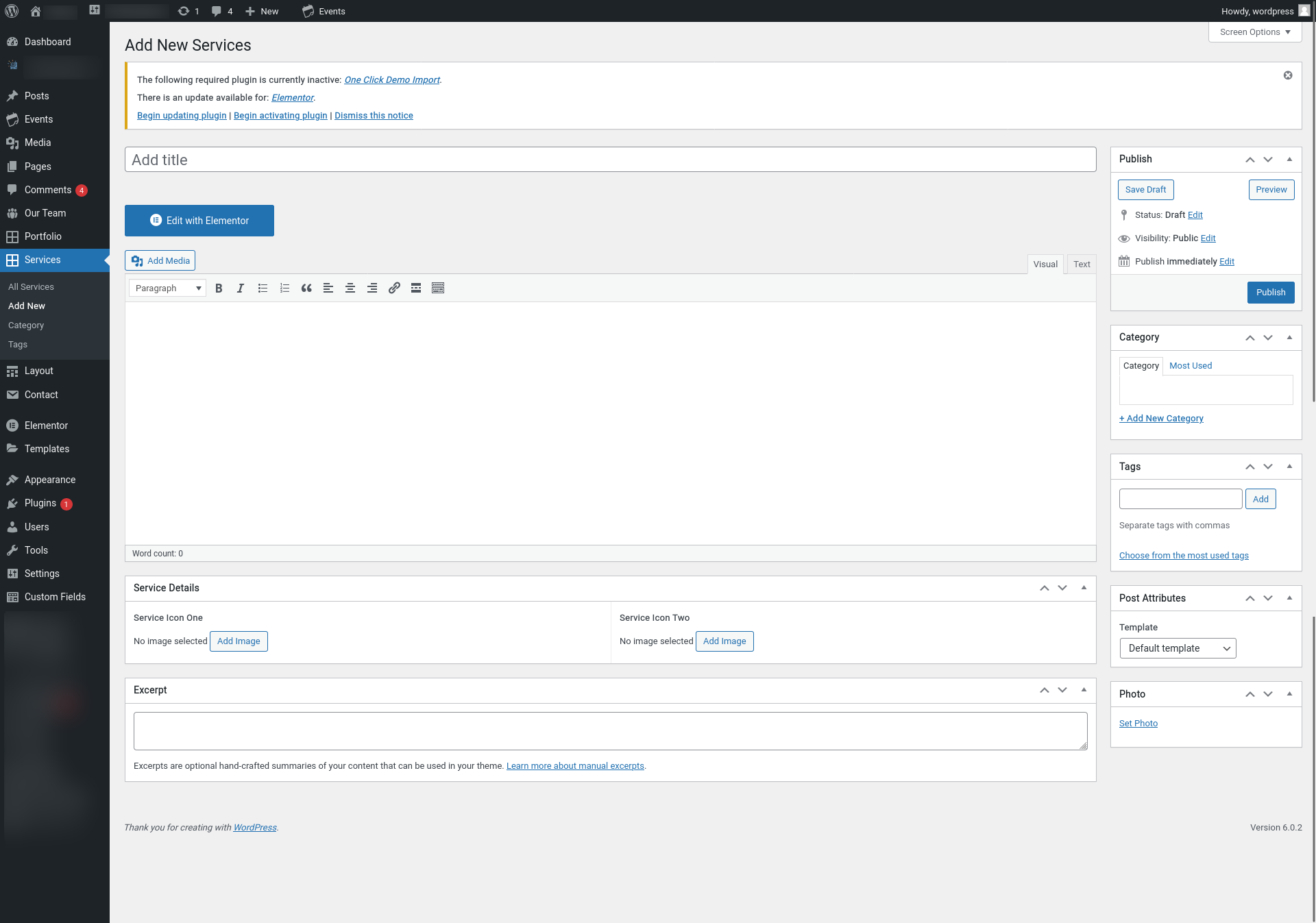Toggle bold formatting in editor toolbar
The width and height of the screenshot is (1316, 923).
[x=219, y=288]
